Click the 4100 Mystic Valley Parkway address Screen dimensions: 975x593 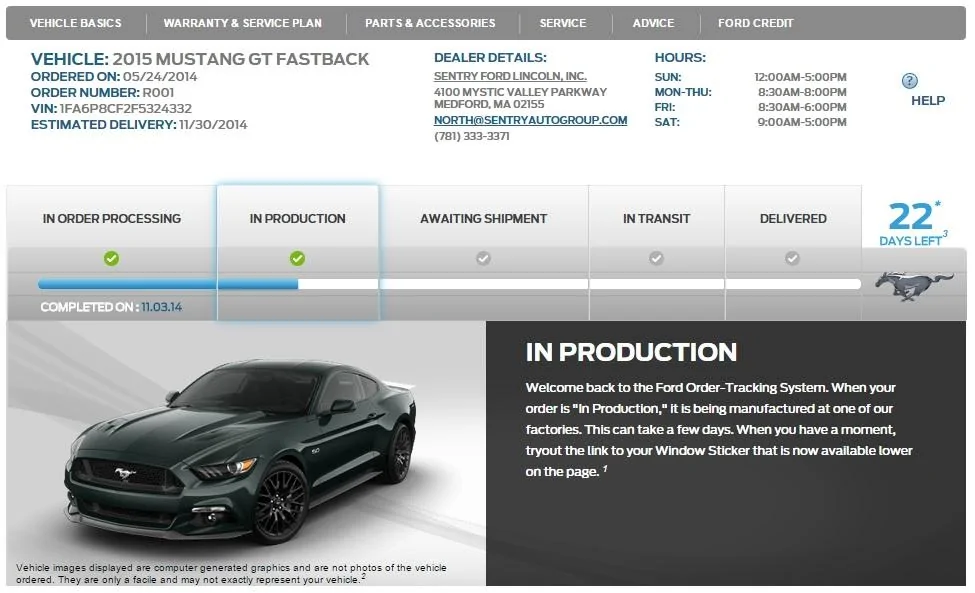pyautogui.click(x=520, y=92)
